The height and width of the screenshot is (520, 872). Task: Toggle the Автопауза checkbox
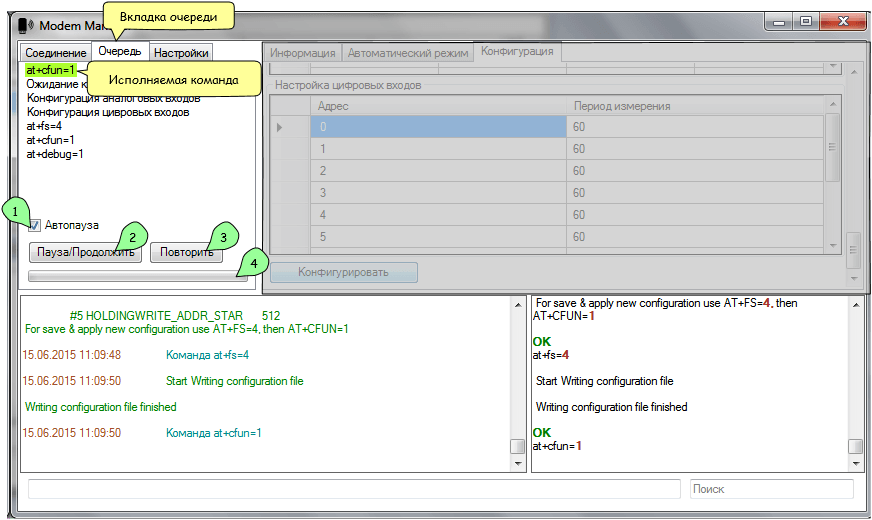coord(34,225)
